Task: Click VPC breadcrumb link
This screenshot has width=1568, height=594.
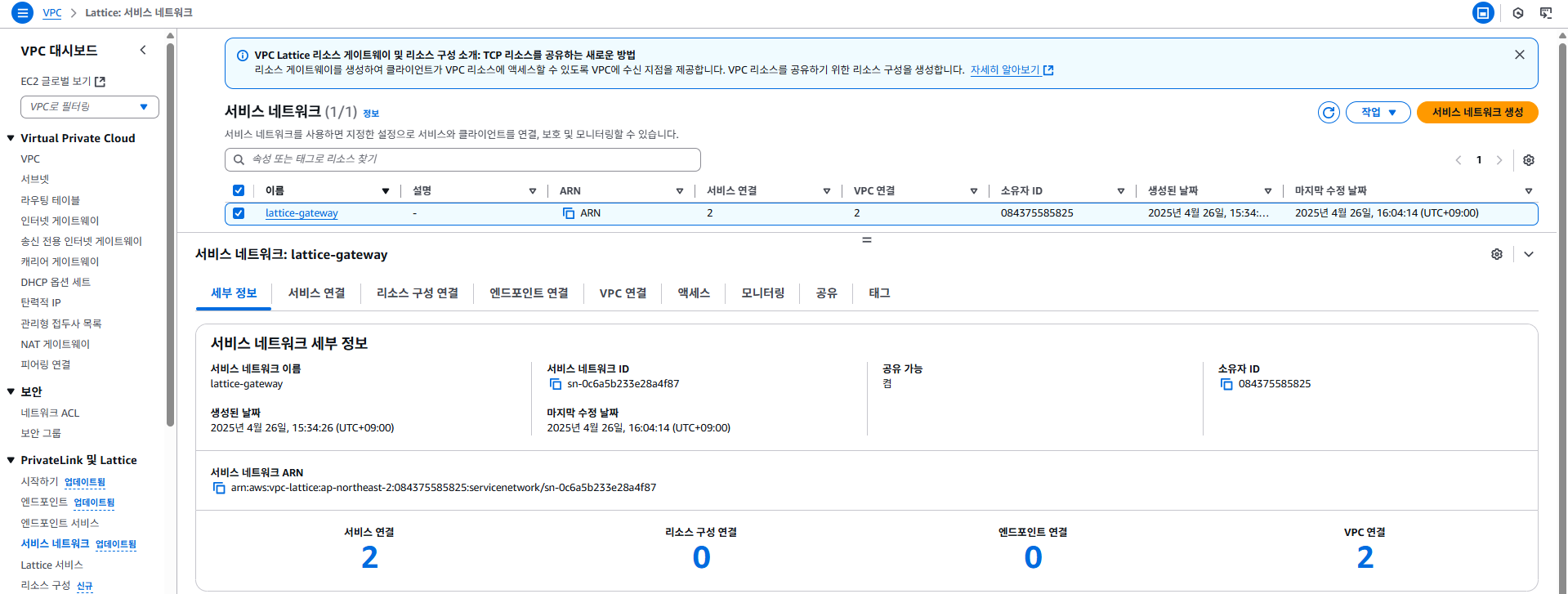Action: point(52,13)
